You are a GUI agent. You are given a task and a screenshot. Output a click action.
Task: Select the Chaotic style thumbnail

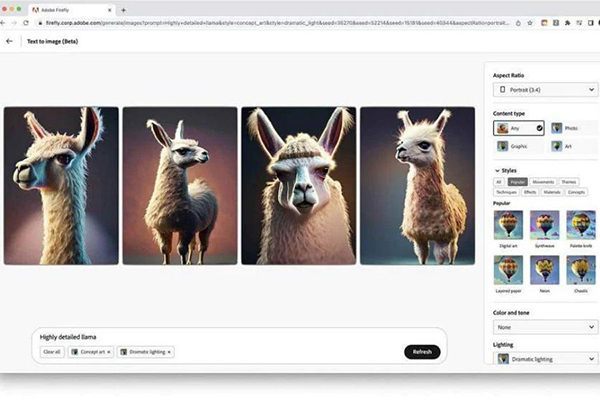(x=581, y=269)
